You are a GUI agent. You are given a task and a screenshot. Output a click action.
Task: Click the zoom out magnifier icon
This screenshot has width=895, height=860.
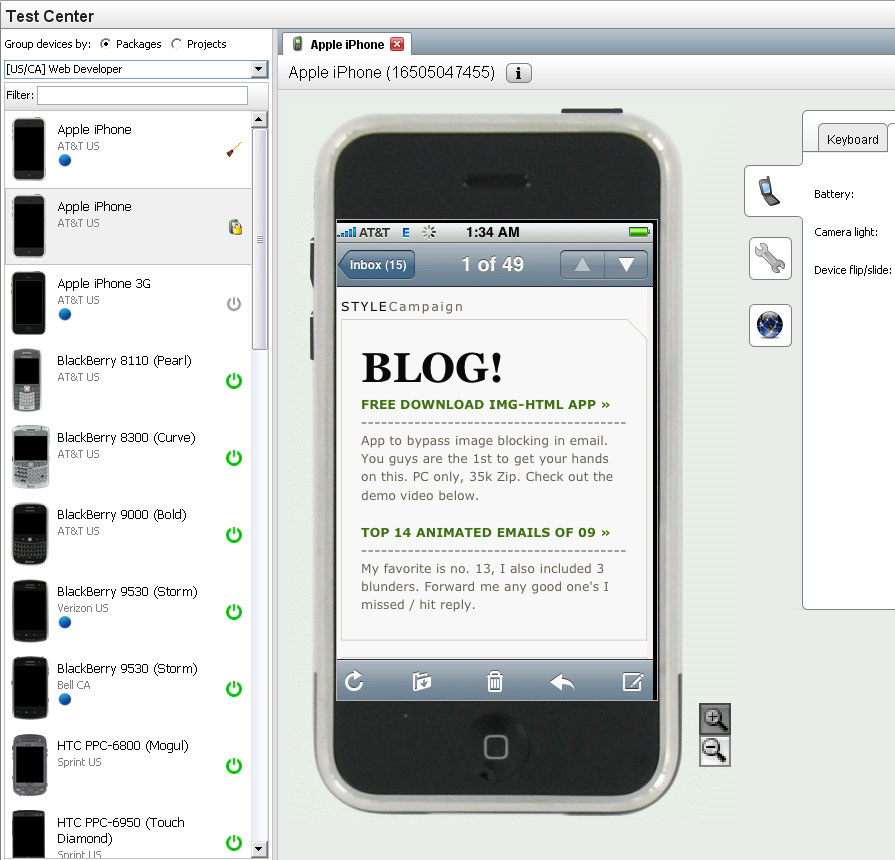pyautogui.click(x=714, y=750)
